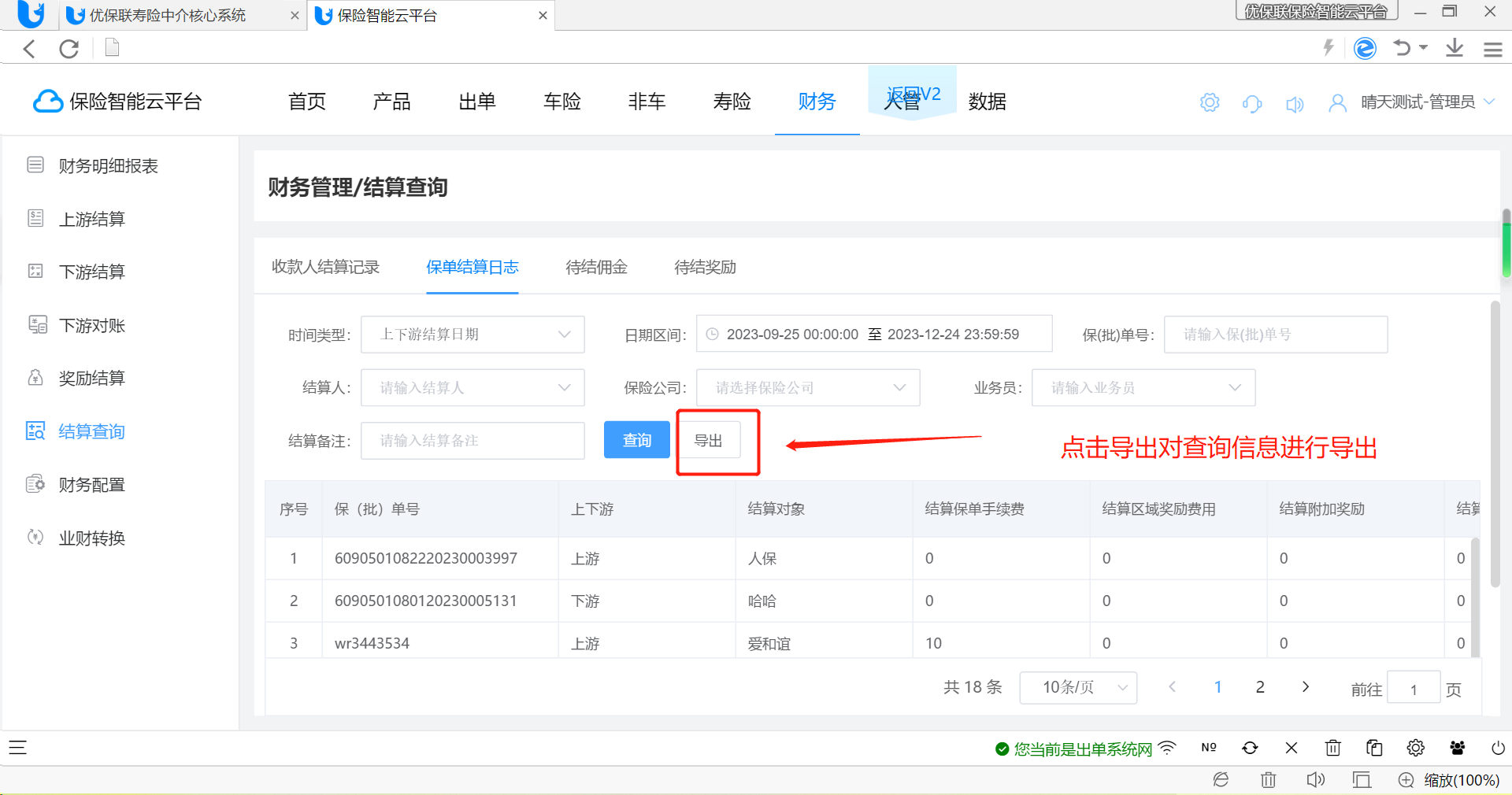The width and height of the screenshot is (1512, 795).
Task: Click the sync refresh icon in status bar
Action: [x=1250, y=748]
